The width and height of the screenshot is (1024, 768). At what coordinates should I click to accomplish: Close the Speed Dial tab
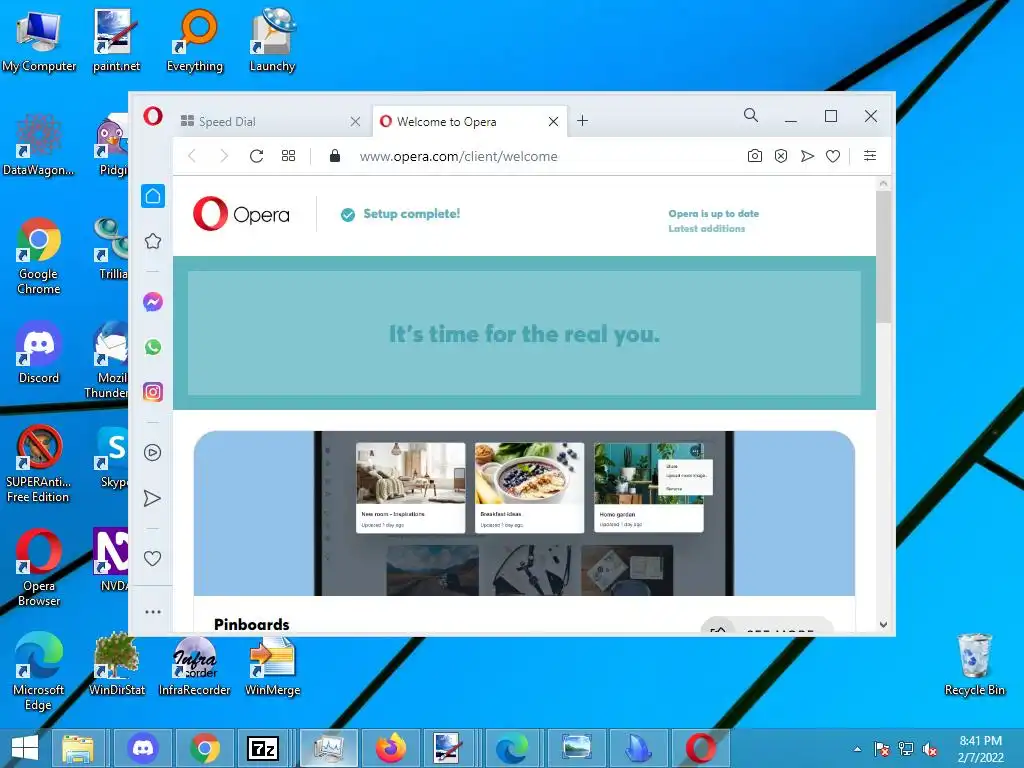click(x=355, y=121)
